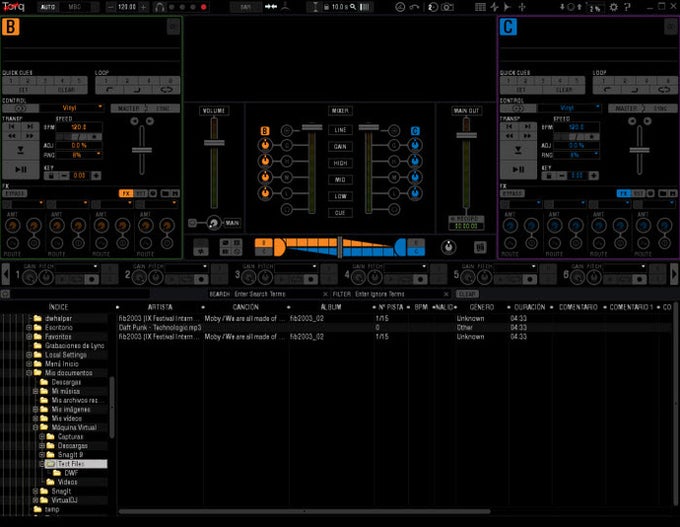The image size is (680, 527).
Task: Click CLEAR button next to filter
Action: (x=467, y=294)
